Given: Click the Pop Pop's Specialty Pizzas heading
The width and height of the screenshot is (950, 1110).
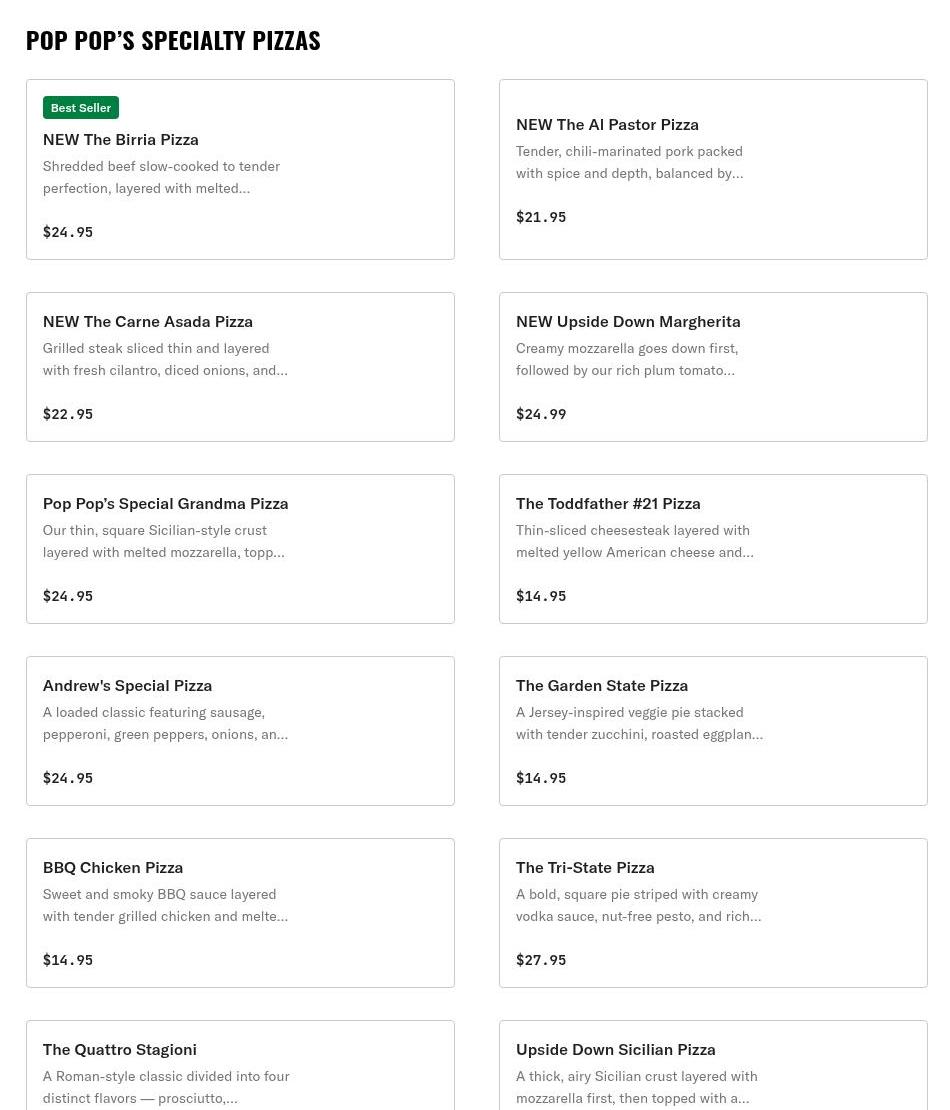Looking at the screenshot, I should point(173,40).
